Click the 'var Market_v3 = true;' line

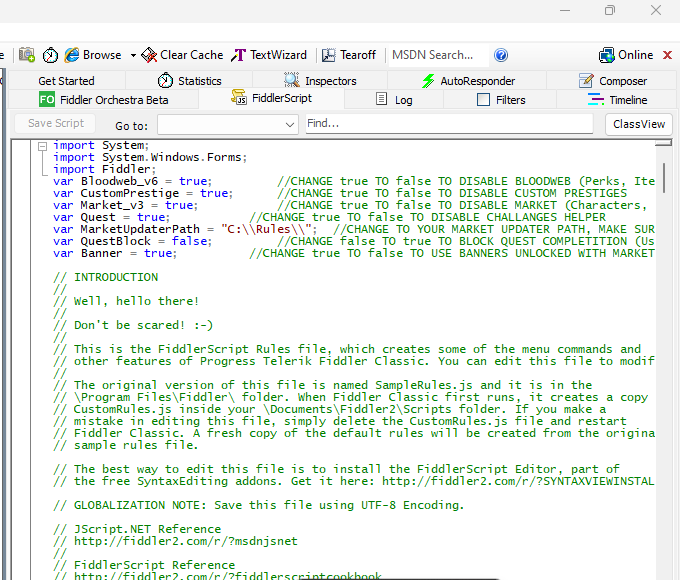point(125,205)
